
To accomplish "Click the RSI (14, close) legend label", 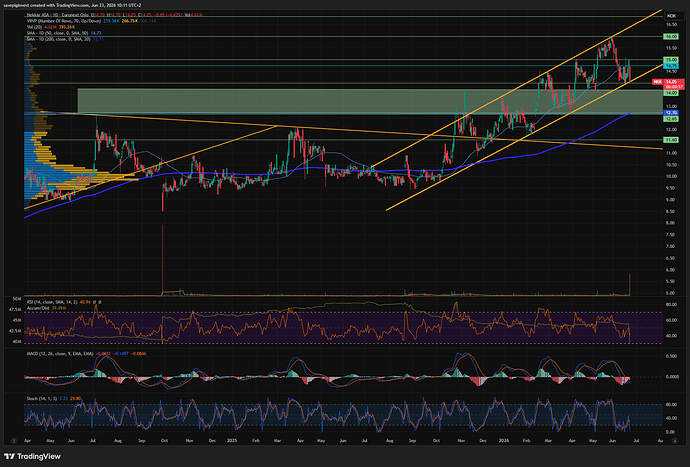I will [x=52, y=302].
